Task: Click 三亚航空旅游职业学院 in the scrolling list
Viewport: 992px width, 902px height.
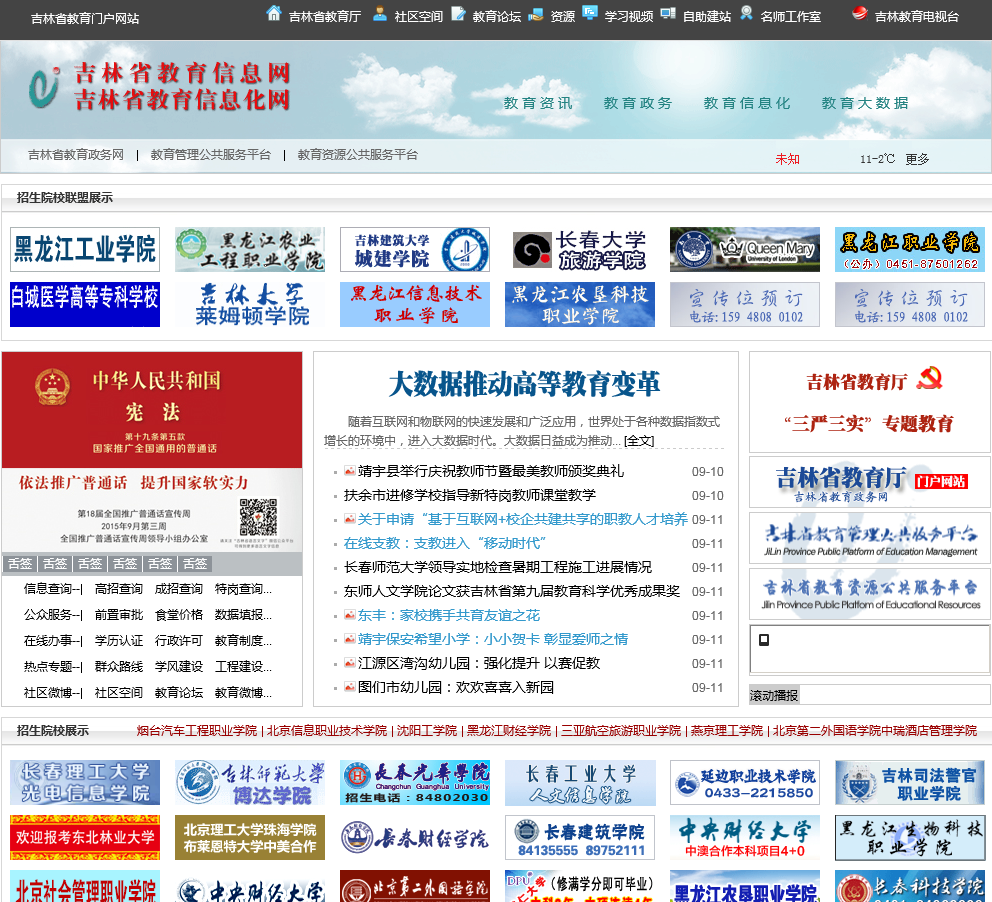Action: pyautogui.click(x=621, y=731)
